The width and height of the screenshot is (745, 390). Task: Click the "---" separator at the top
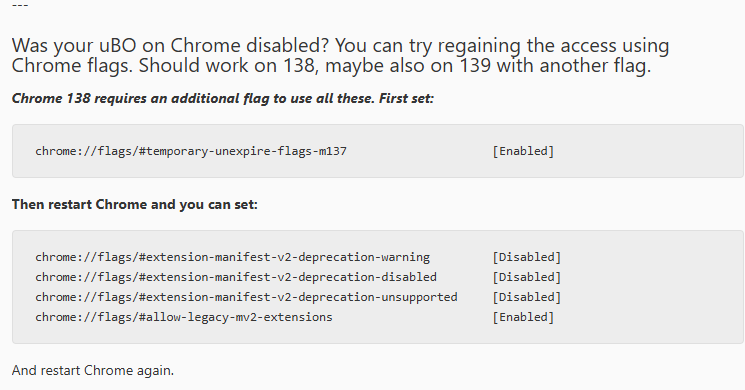point(20,5)
